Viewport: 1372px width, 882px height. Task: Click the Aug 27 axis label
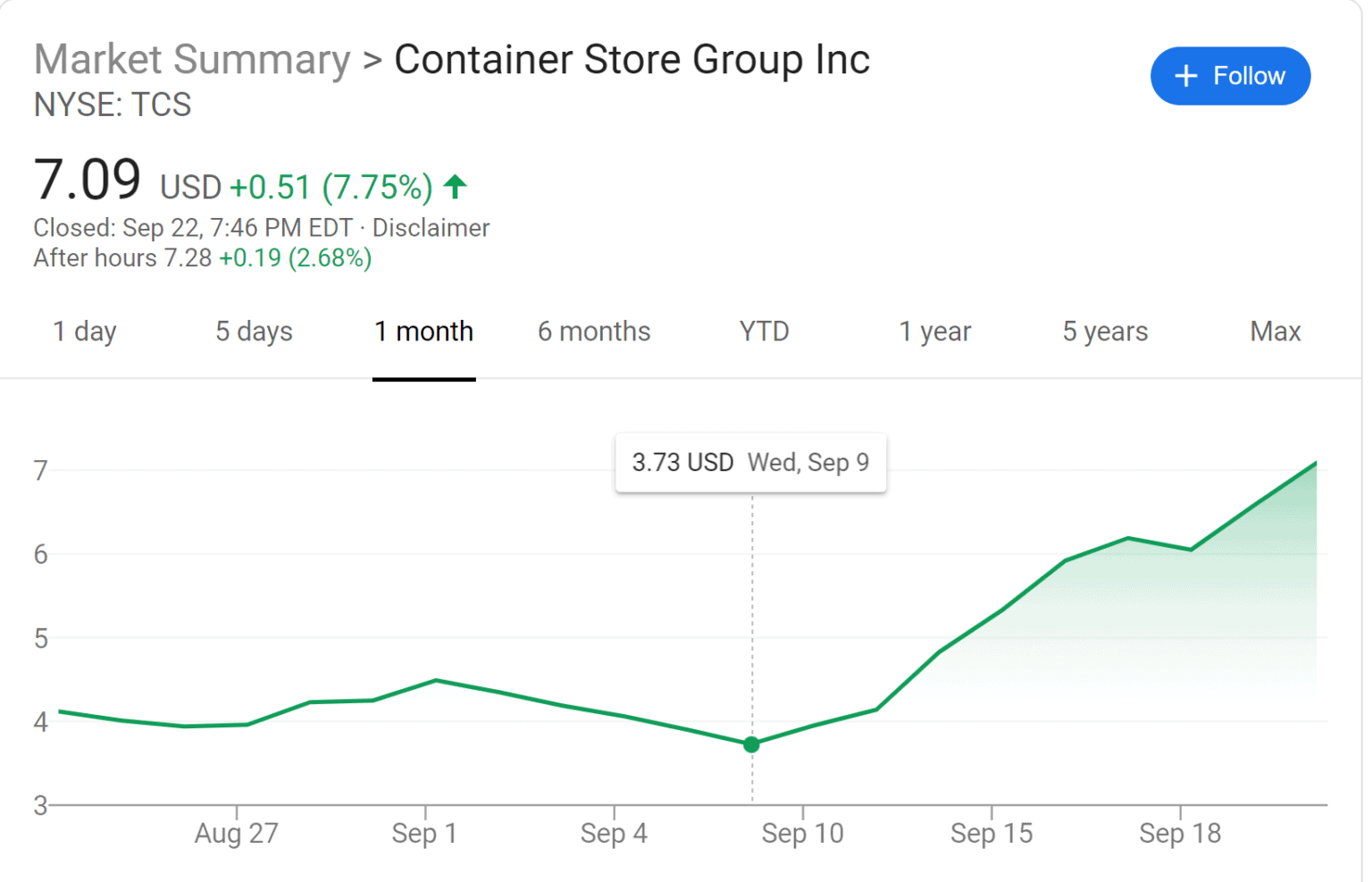(x=237, y=833)
